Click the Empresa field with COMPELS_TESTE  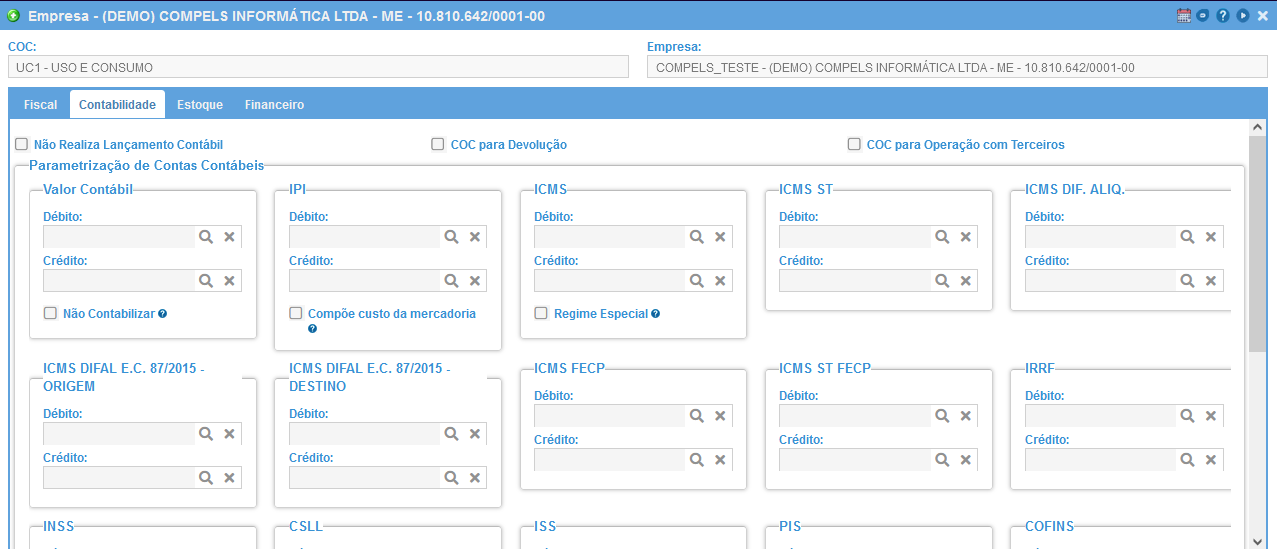[x=958, y=67]
